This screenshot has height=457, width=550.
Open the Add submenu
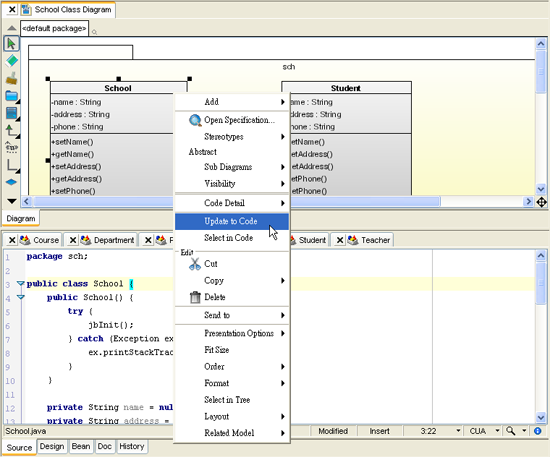tap(232, 102)
